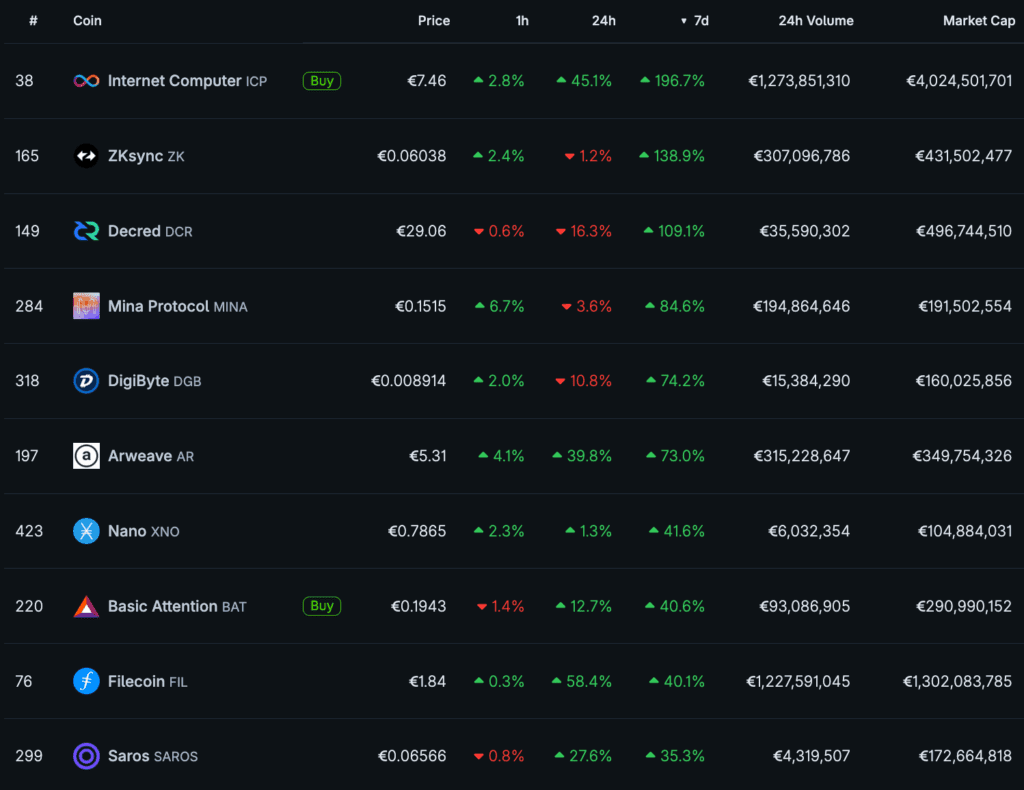Sort the table by Price
1024x790 pixels.
tap(434, 20)
